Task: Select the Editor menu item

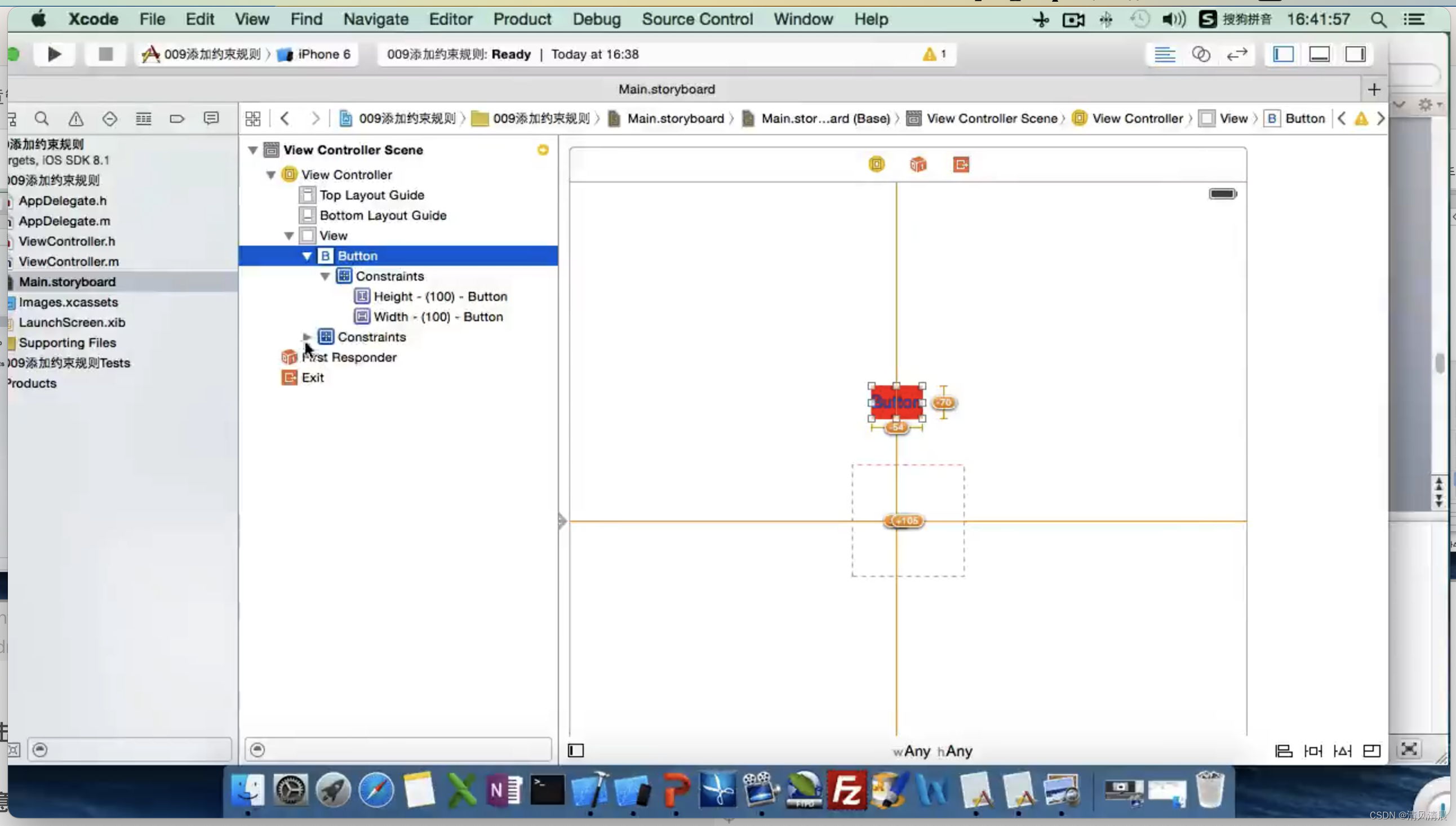Action: 450,19
